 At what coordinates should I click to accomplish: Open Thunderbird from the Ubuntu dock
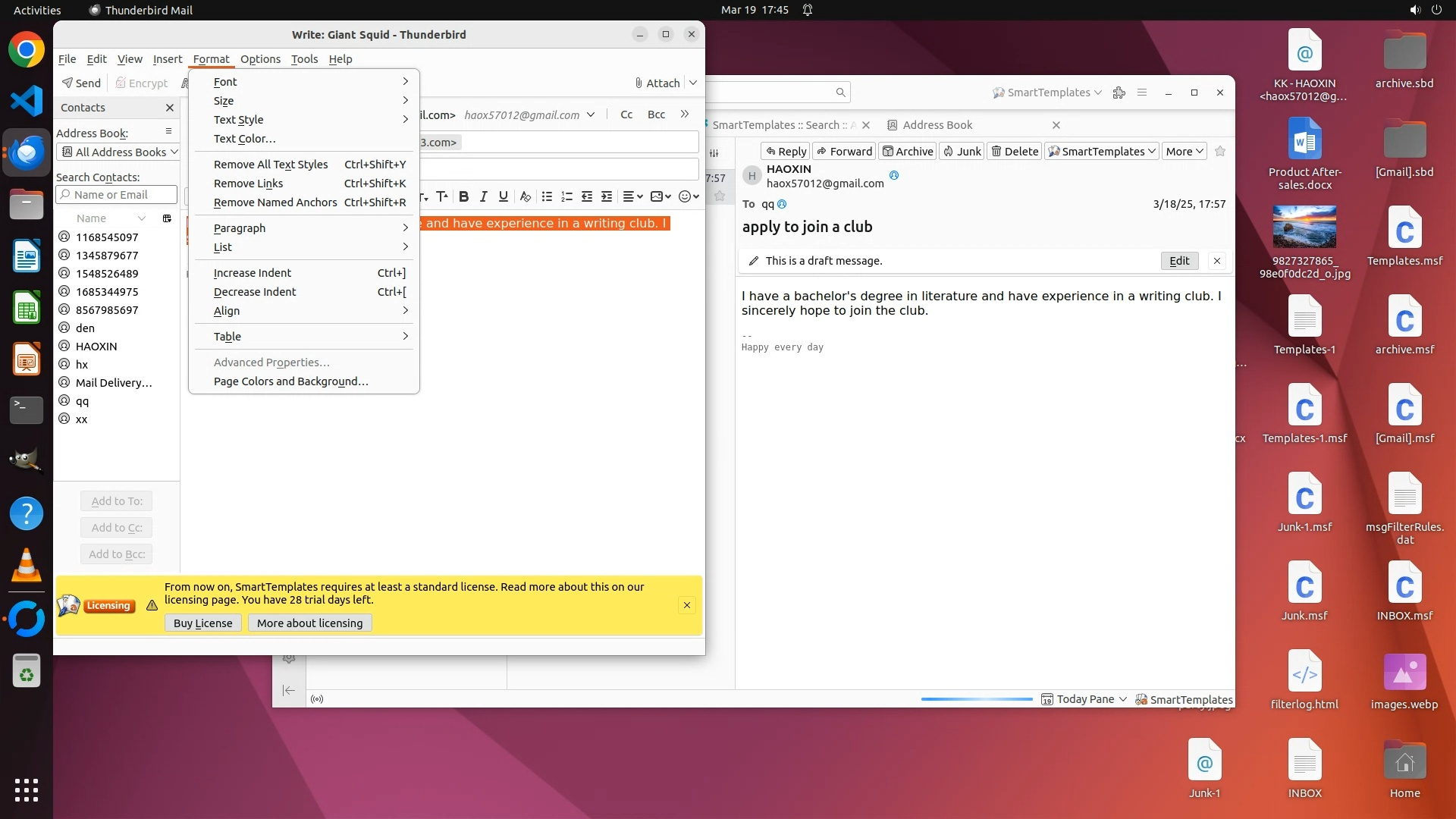click(27, 152)
